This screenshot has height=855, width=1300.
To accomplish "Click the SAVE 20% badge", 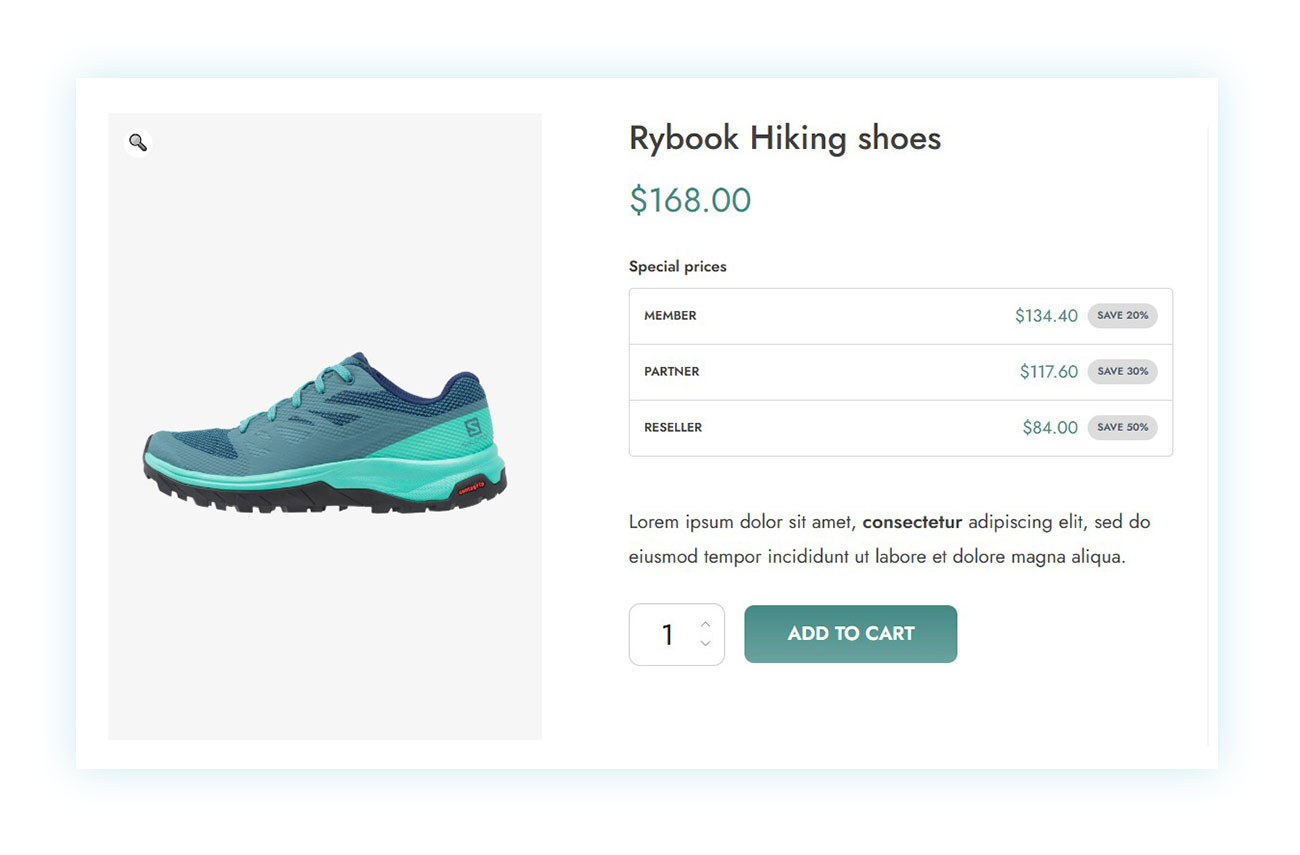I will [1122, 316].
